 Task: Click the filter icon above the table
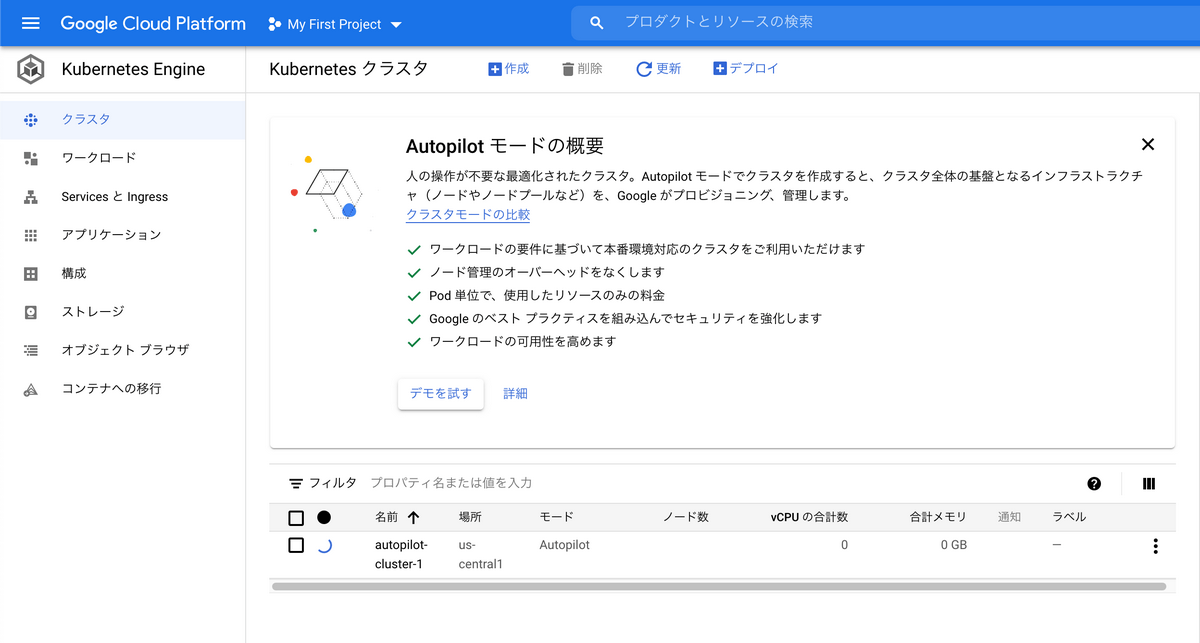click(296, 484)
